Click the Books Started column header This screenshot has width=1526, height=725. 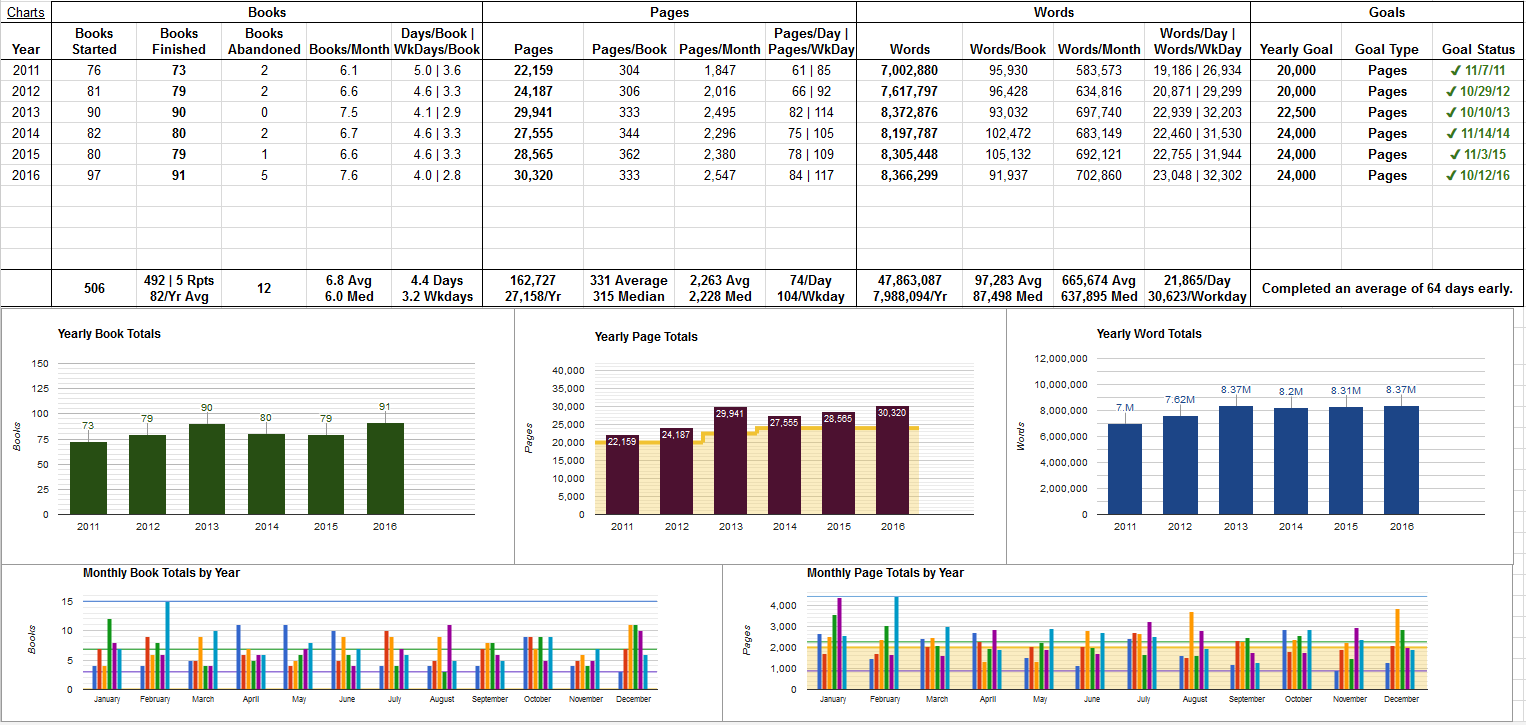coord(94,41)
